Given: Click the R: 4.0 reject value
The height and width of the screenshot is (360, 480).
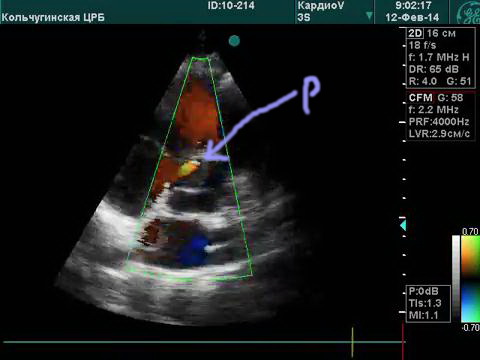Looking at the screenshot, I should pos(423,81).
